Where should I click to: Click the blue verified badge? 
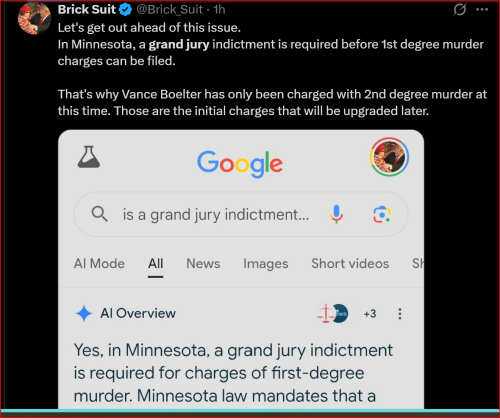(126, 10)
